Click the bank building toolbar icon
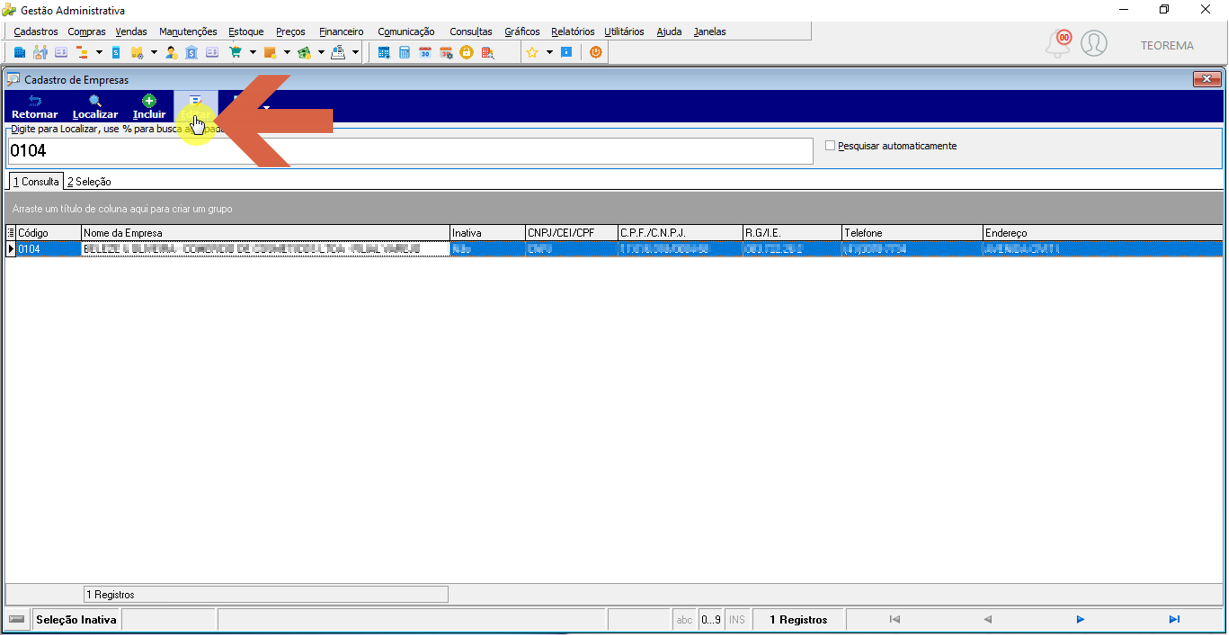This screenshot has width=1229, height=635. 191,52
